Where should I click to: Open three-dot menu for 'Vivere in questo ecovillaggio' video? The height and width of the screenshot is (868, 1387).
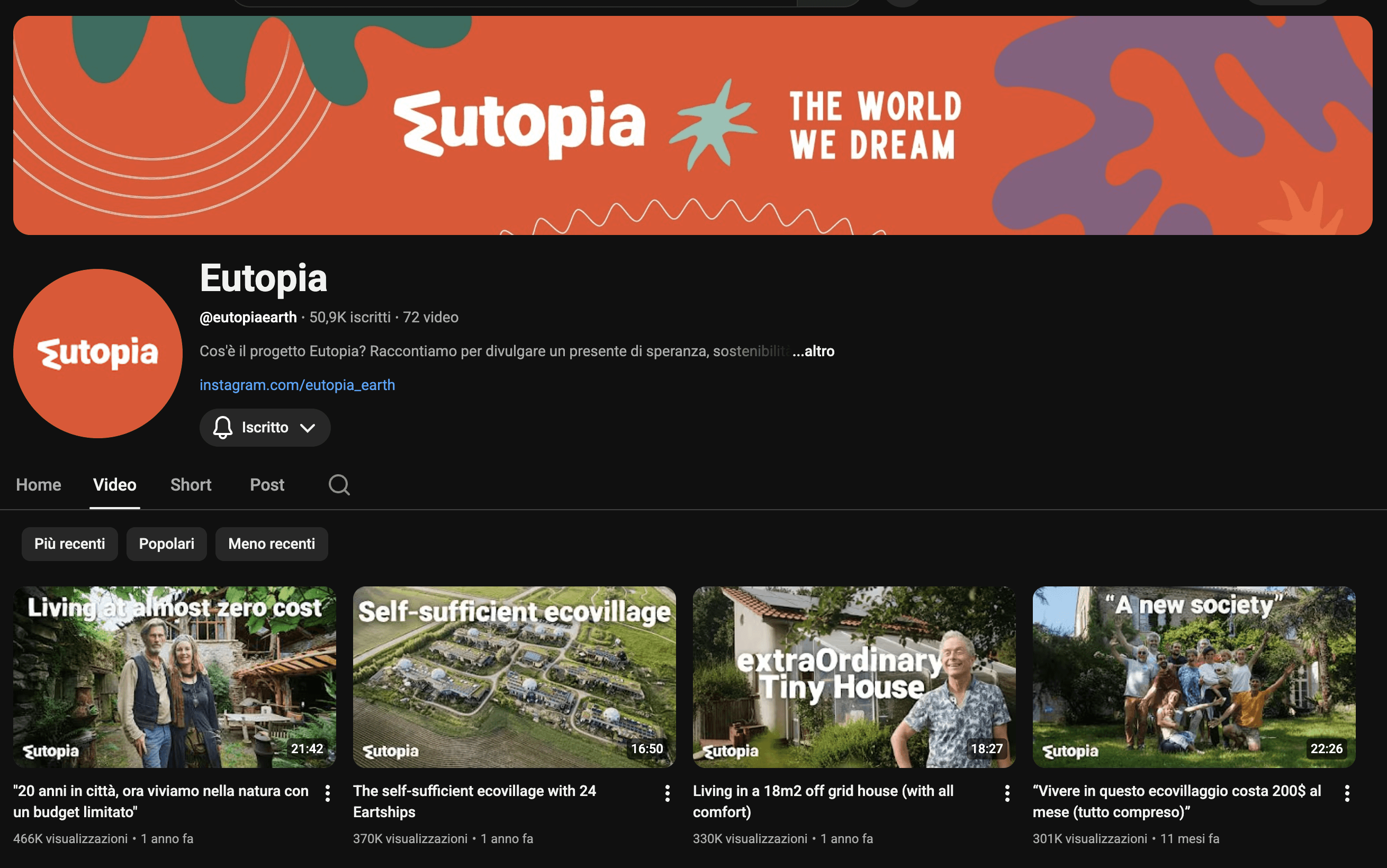pyautogui.click(x=1347, y=793)
